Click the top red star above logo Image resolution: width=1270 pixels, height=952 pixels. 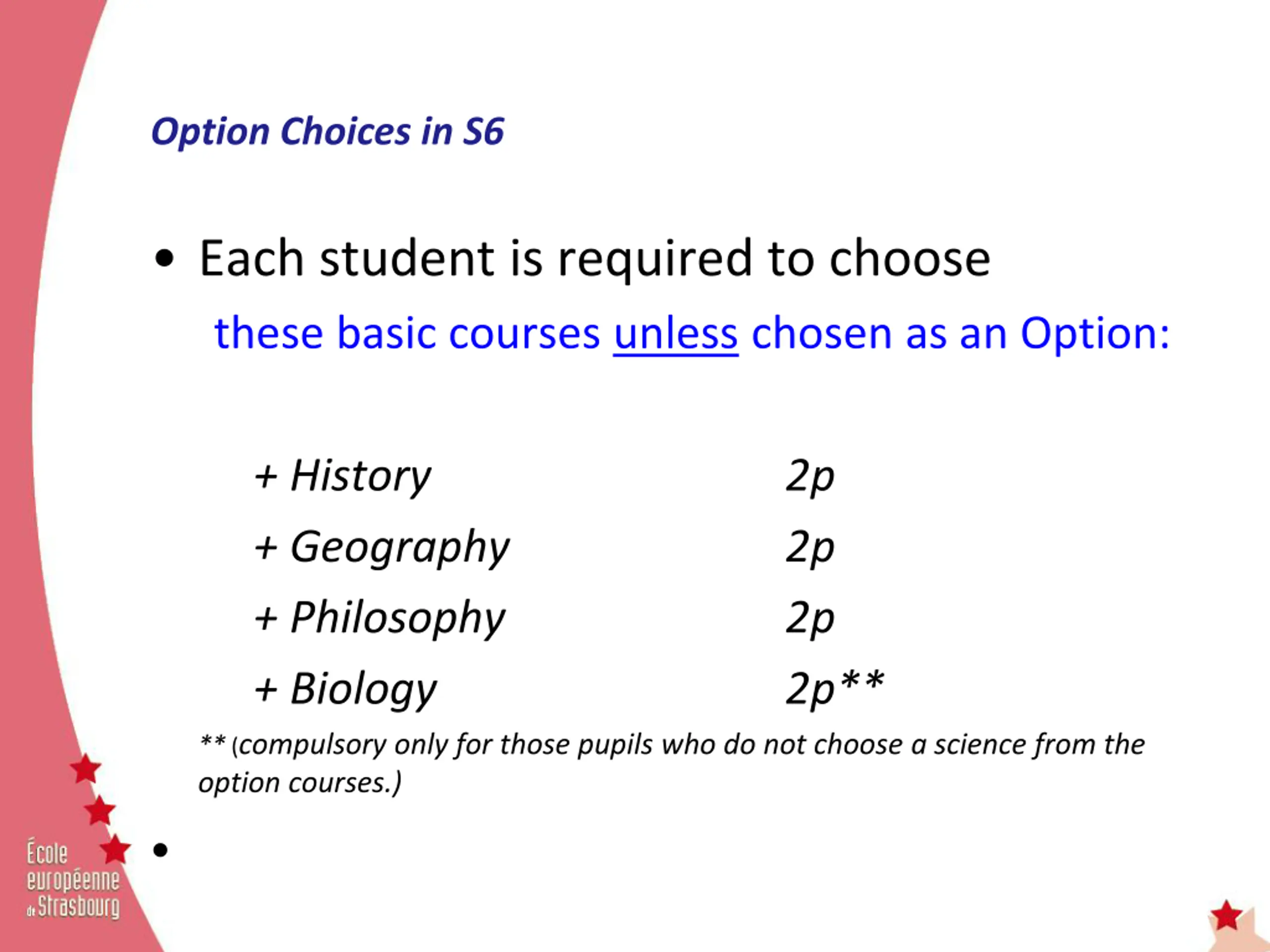coord(85,769)
